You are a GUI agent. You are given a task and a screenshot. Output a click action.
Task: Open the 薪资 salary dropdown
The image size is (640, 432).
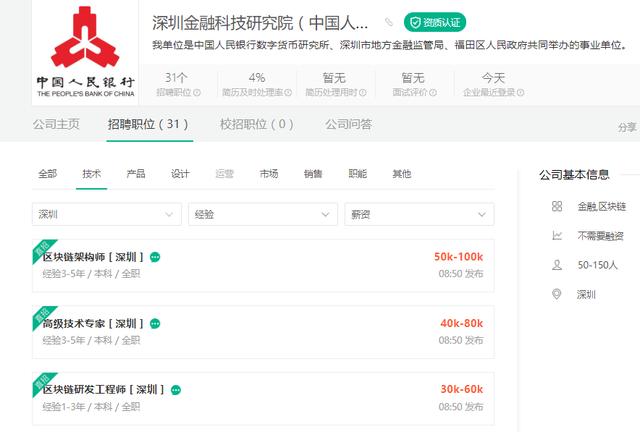coord(419,214)
